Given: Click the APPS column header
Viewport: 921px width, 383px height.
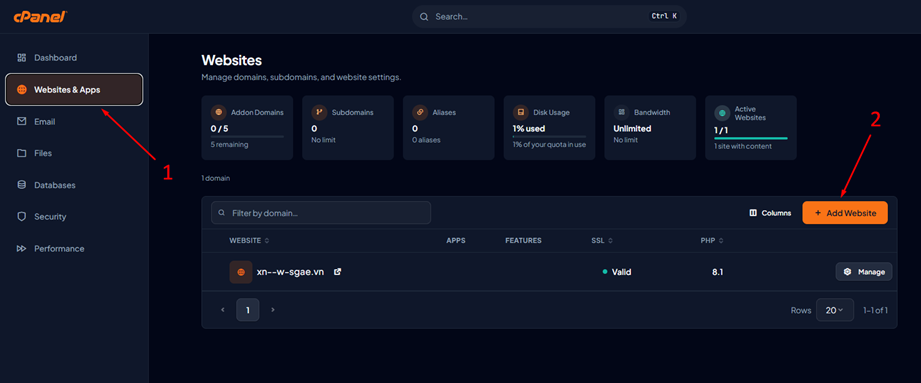Looking at the screenshot, I should [456, 240].
